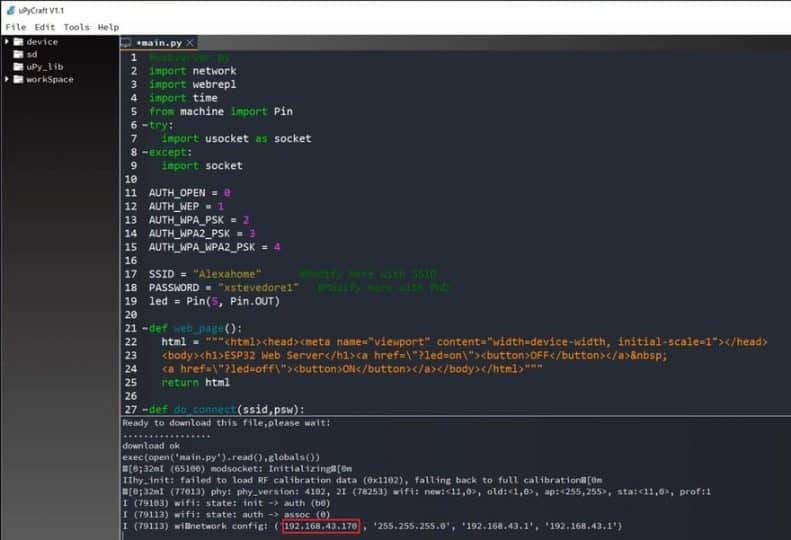Click the "AUTH_WEP = 1" line
The width and height of the screenshot is (791, 540).
pos(186,206)
